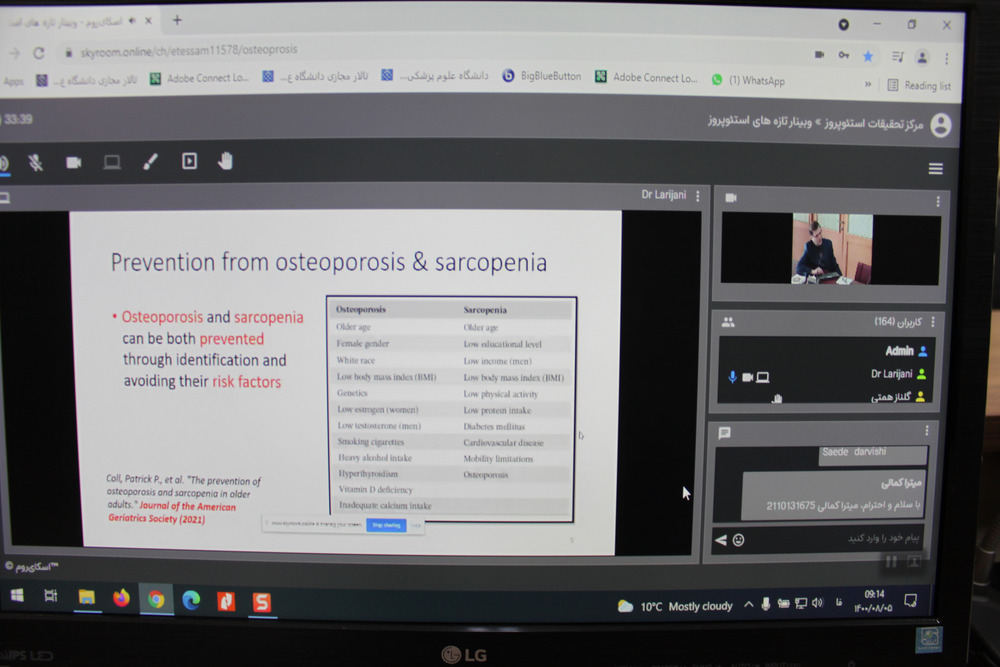Screen dimensions: 1000x667
Task: Open the hamburger menu in Skyroom
Action: [935, 169]
